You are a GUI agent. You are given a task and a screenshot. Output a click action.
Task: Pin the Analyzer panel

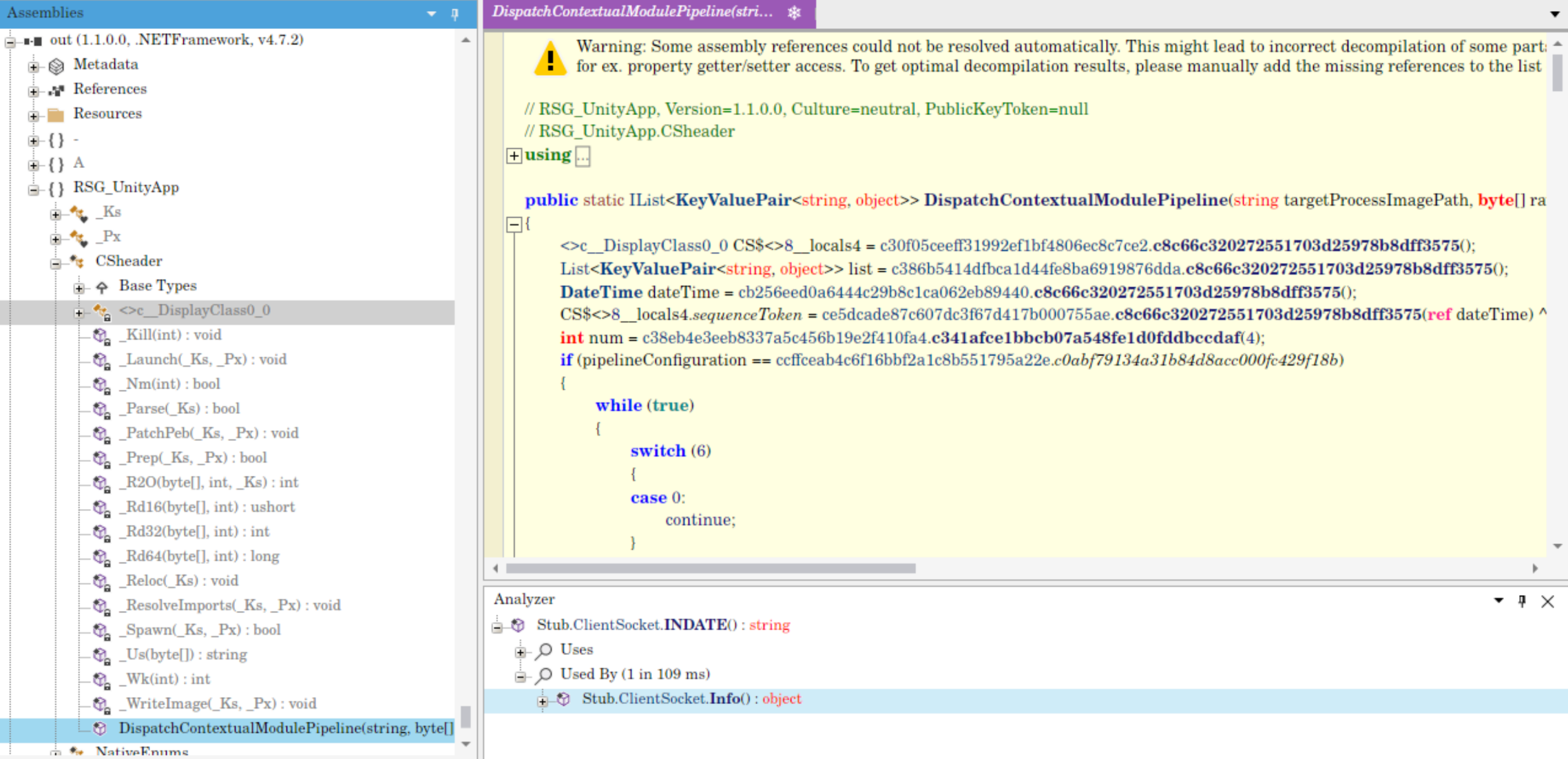(1522, 601)
